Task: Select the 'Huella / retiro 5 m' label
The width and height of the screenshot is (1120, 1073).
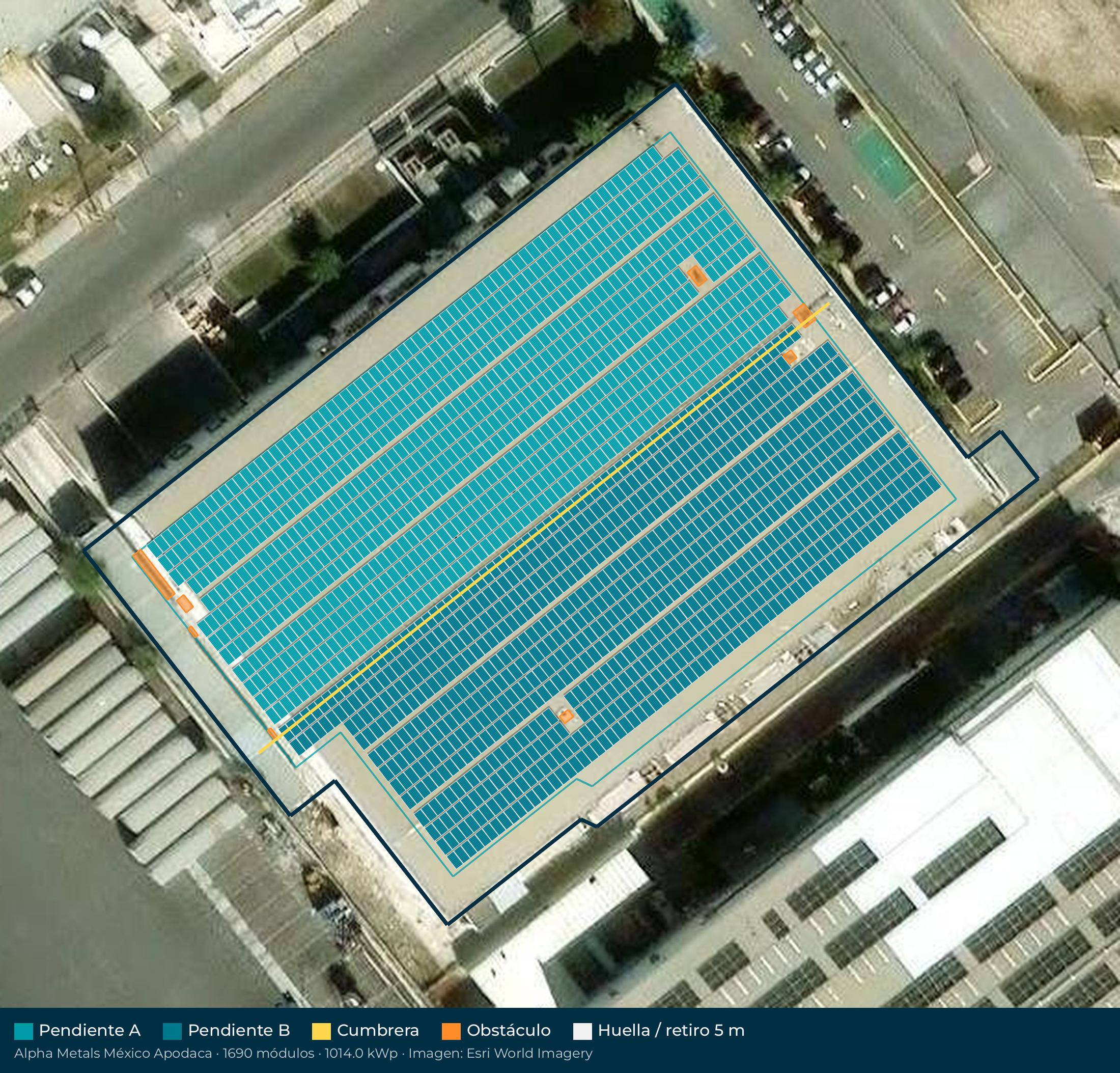Action: click(x=671, y=1030)
